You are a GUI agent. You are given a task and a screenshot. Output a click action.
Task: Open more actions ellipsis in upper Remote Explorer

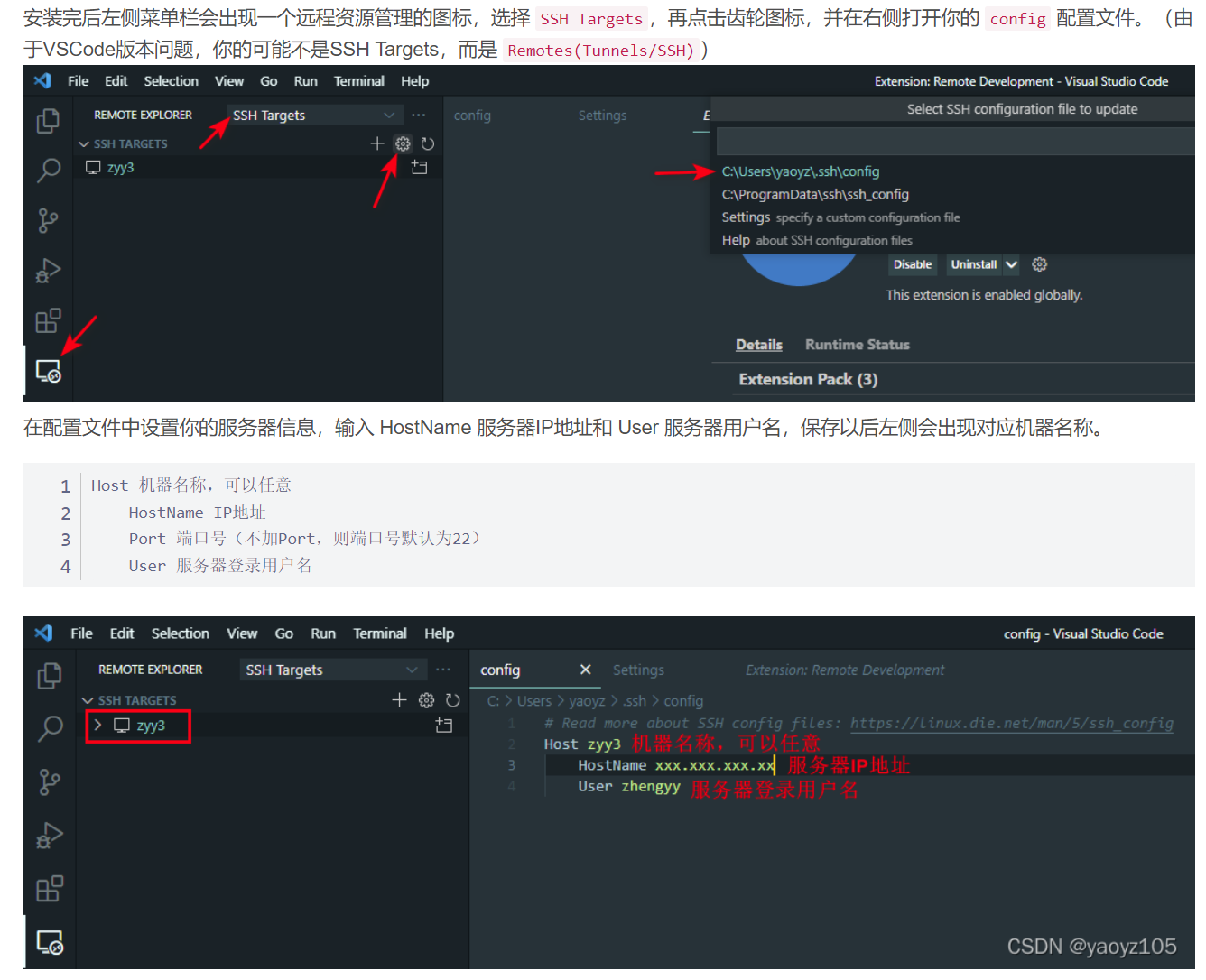pos(419,116)
